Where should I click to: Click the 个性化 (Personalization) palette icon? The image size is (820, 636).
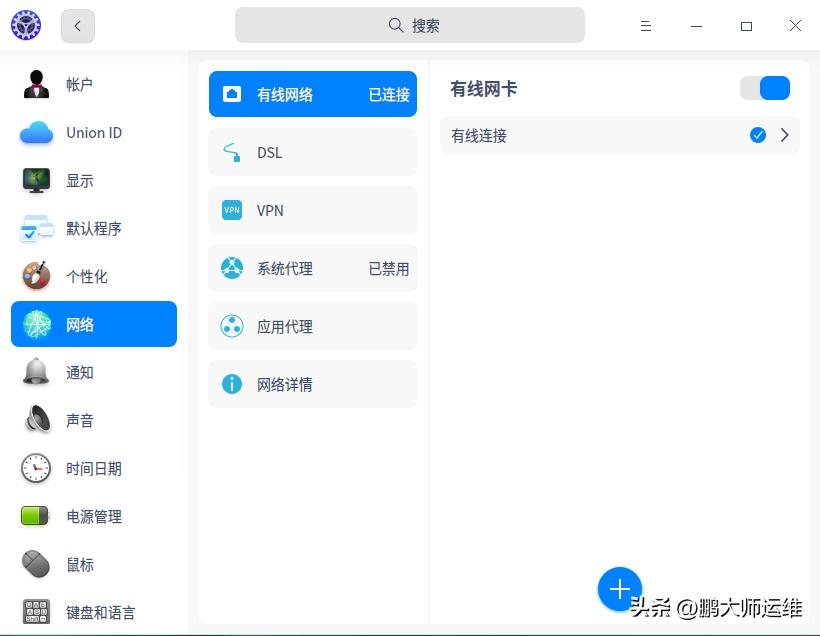(36, 276)
